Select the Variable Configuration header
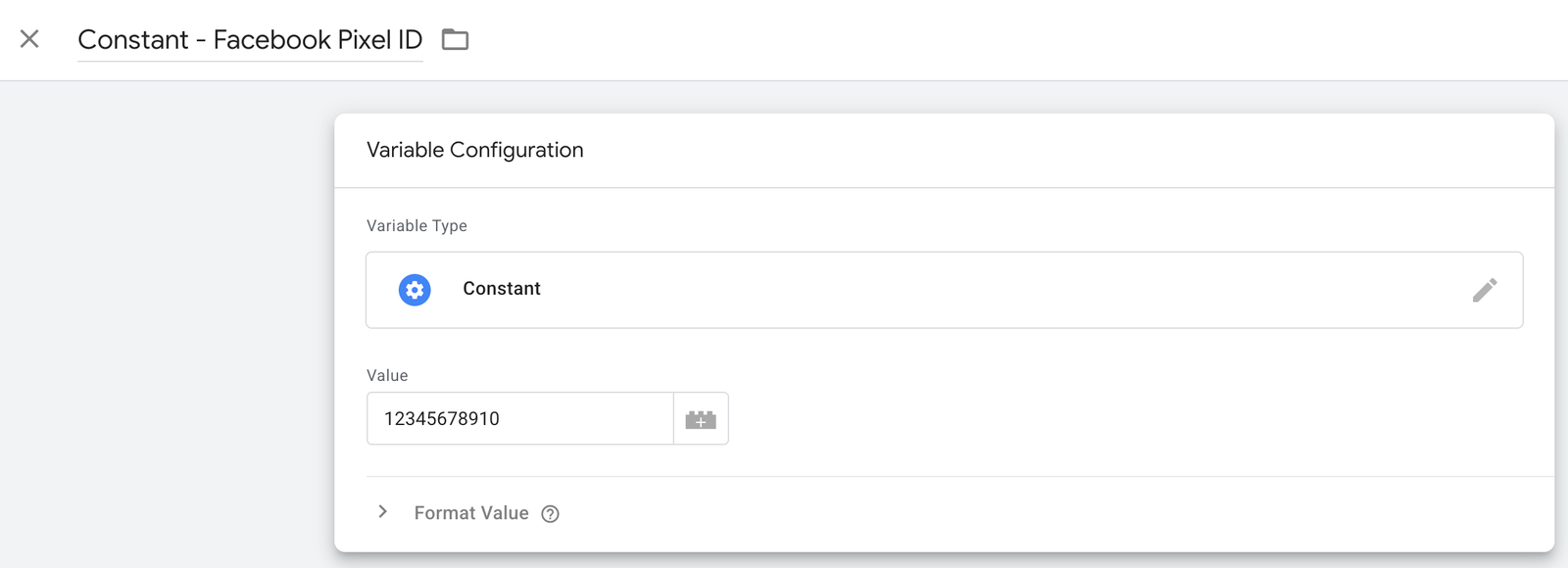The width and height of the screenshot is (1568, 568). pos(474,150)
